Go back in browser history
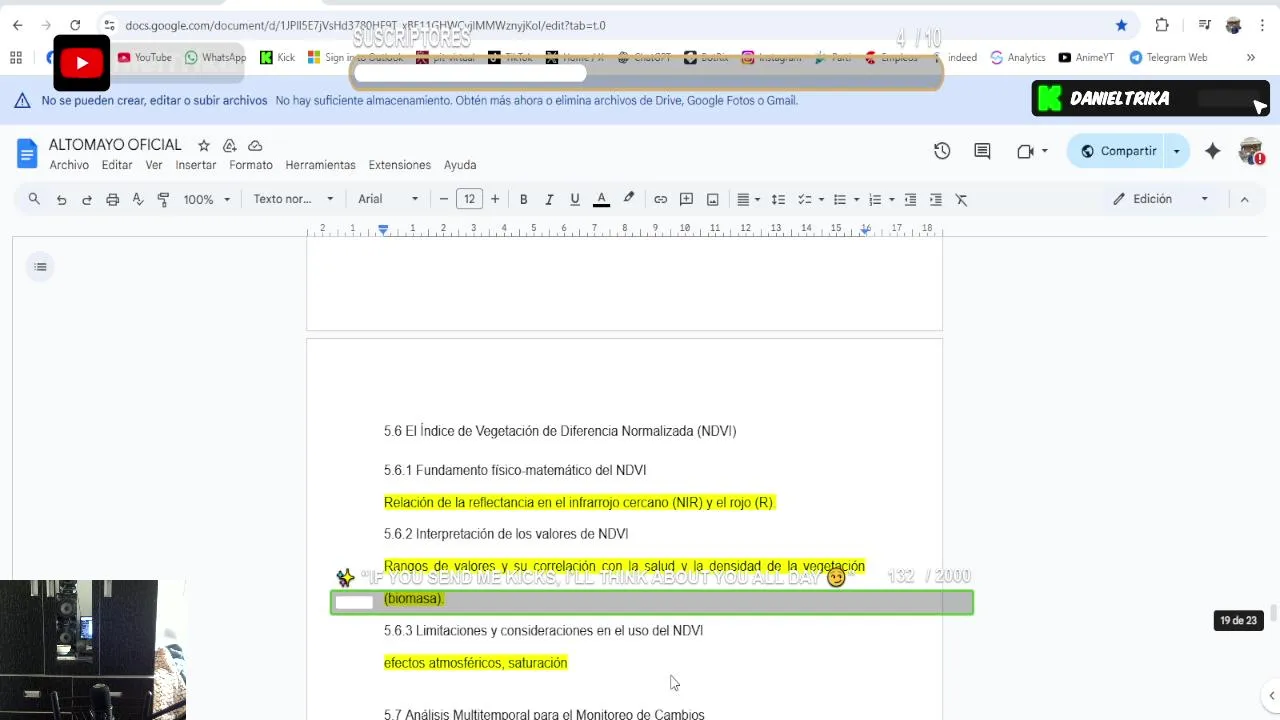The image size is (1280, 720). (17, 25)
